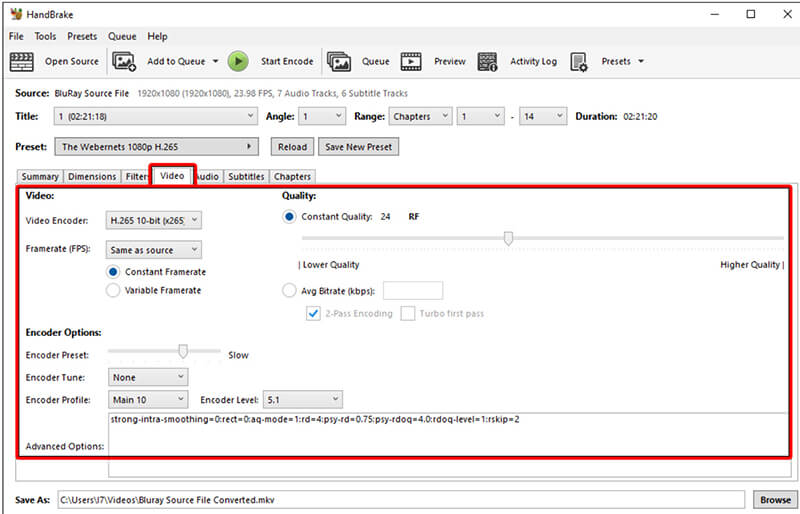Click the Reload button

pos(292,146)
